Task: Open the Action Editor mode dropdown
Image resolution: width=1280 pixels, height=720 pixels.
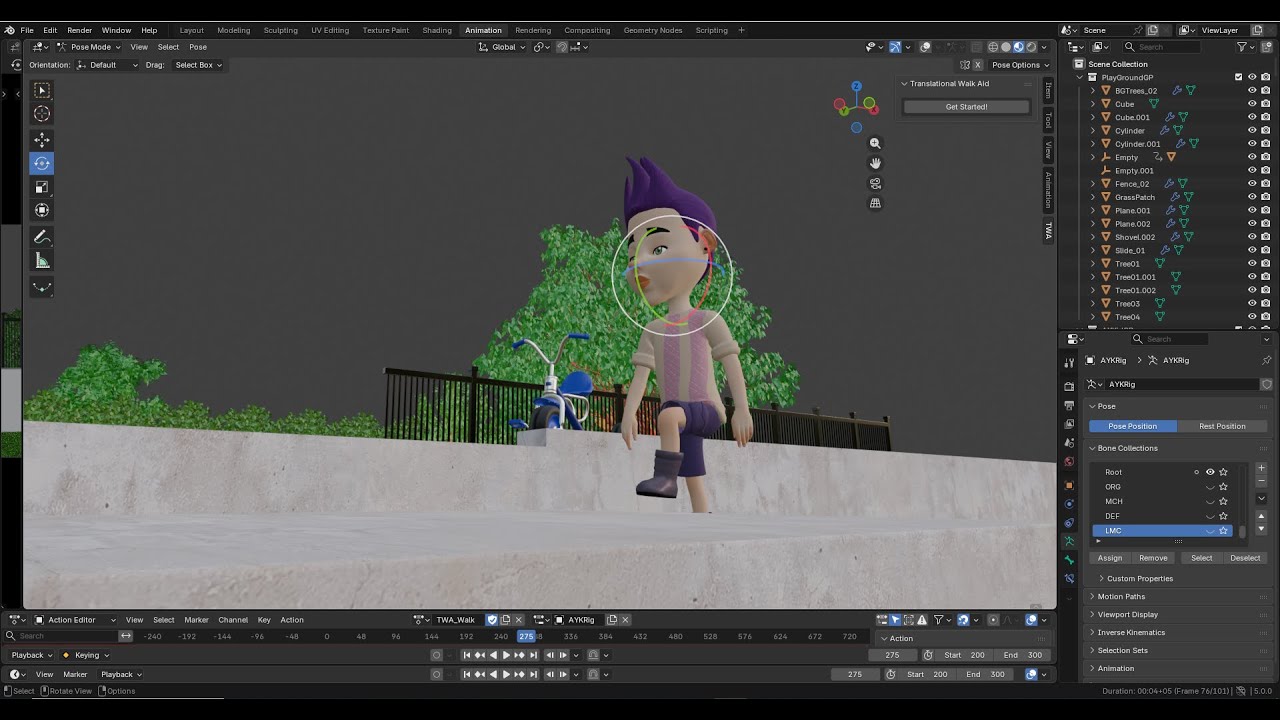Action: point(76,620)
